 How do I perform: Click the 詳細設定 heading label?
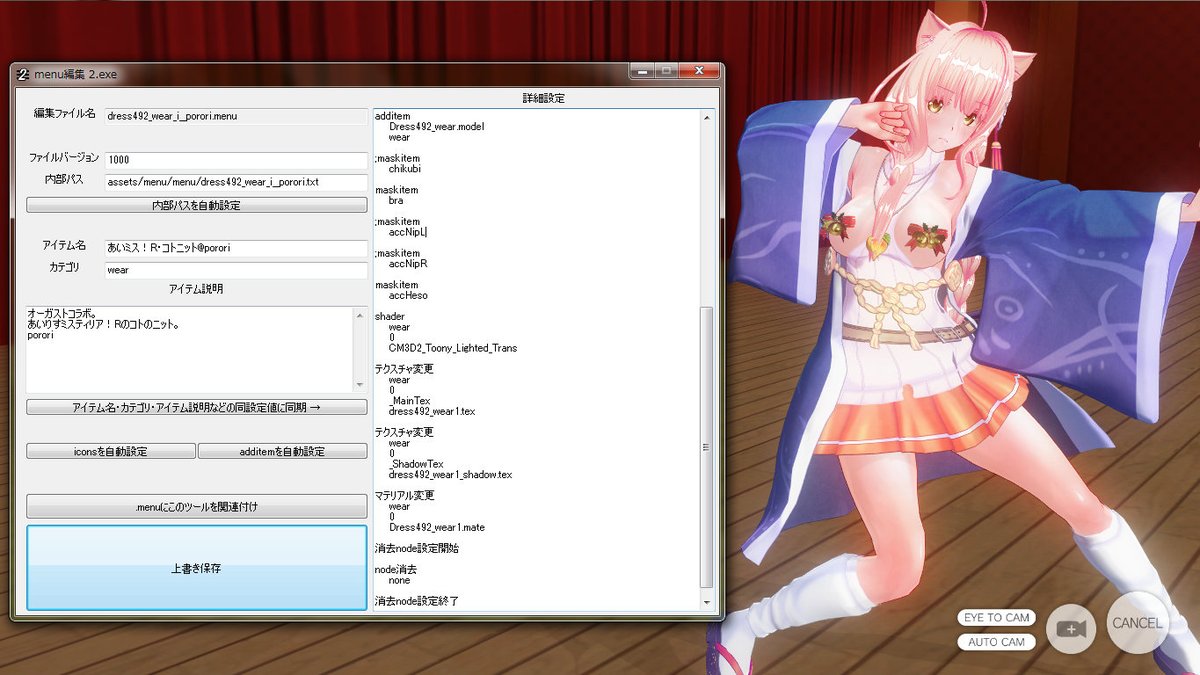click(544, 98)
